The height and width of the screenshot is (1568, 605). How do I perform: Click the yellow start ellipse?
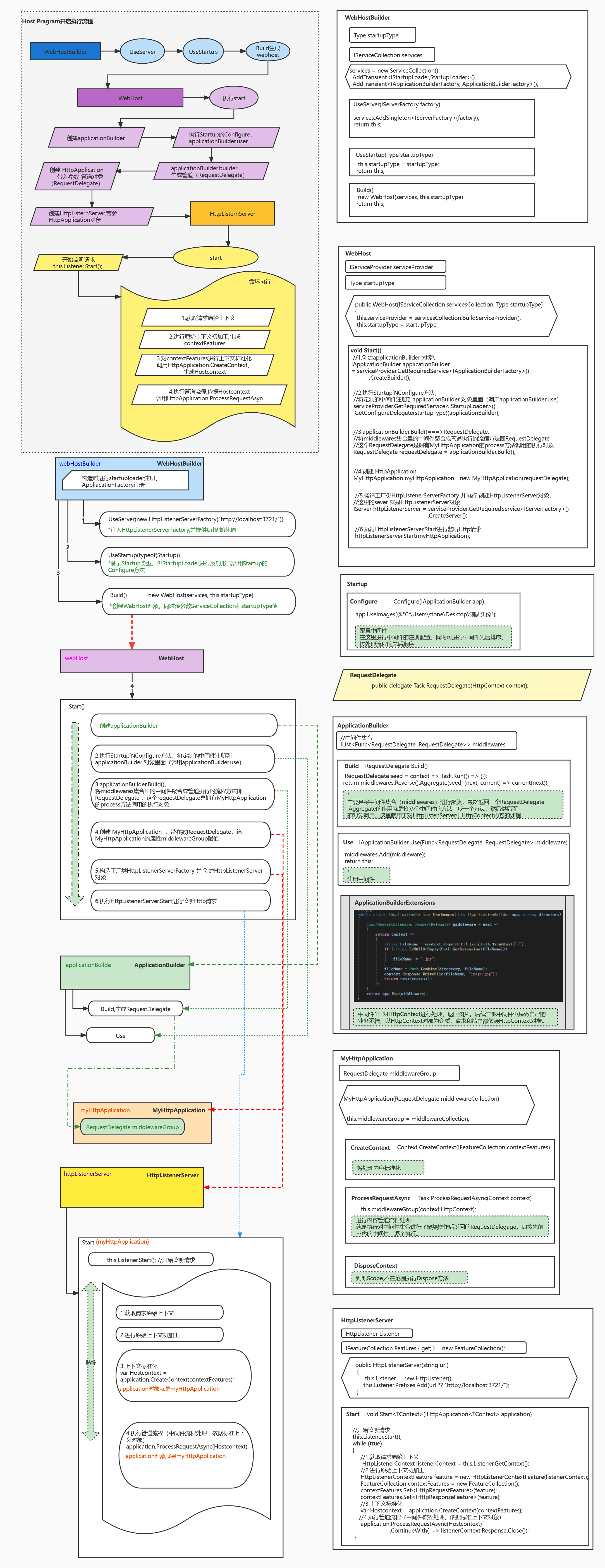(x=216, y=257)
